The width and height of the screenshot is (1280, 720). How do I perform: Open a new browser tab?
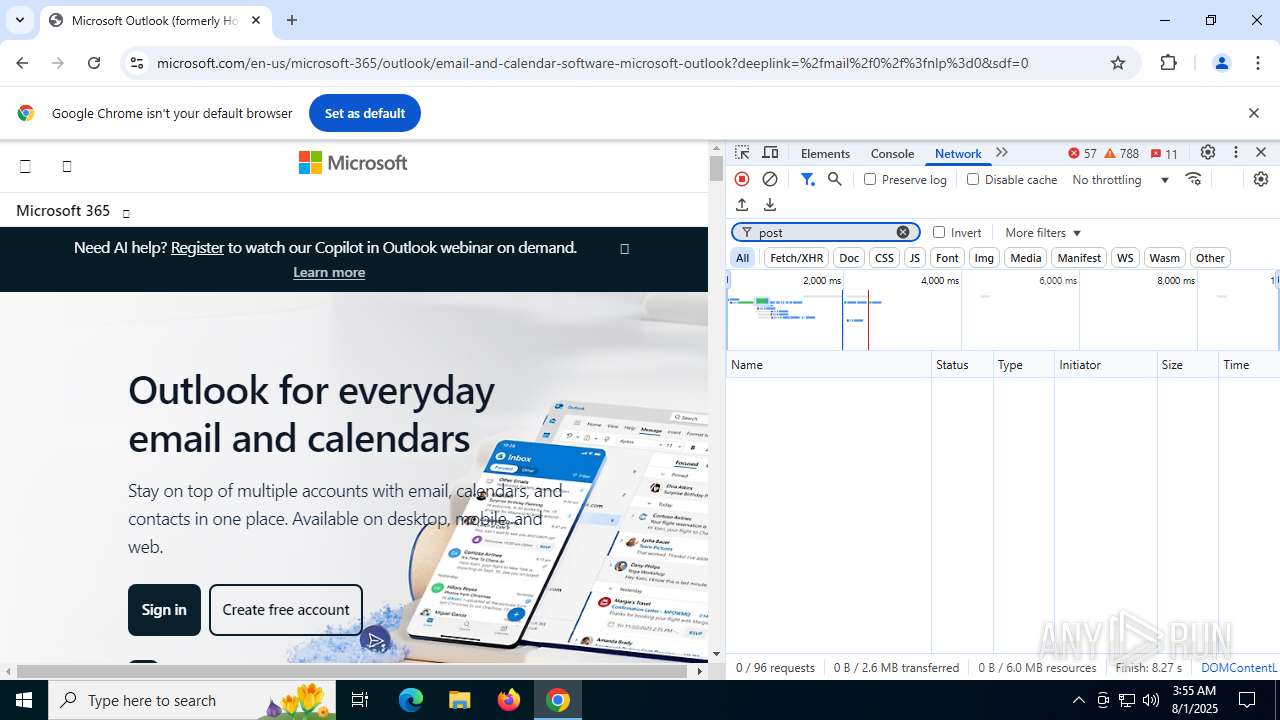292,20
